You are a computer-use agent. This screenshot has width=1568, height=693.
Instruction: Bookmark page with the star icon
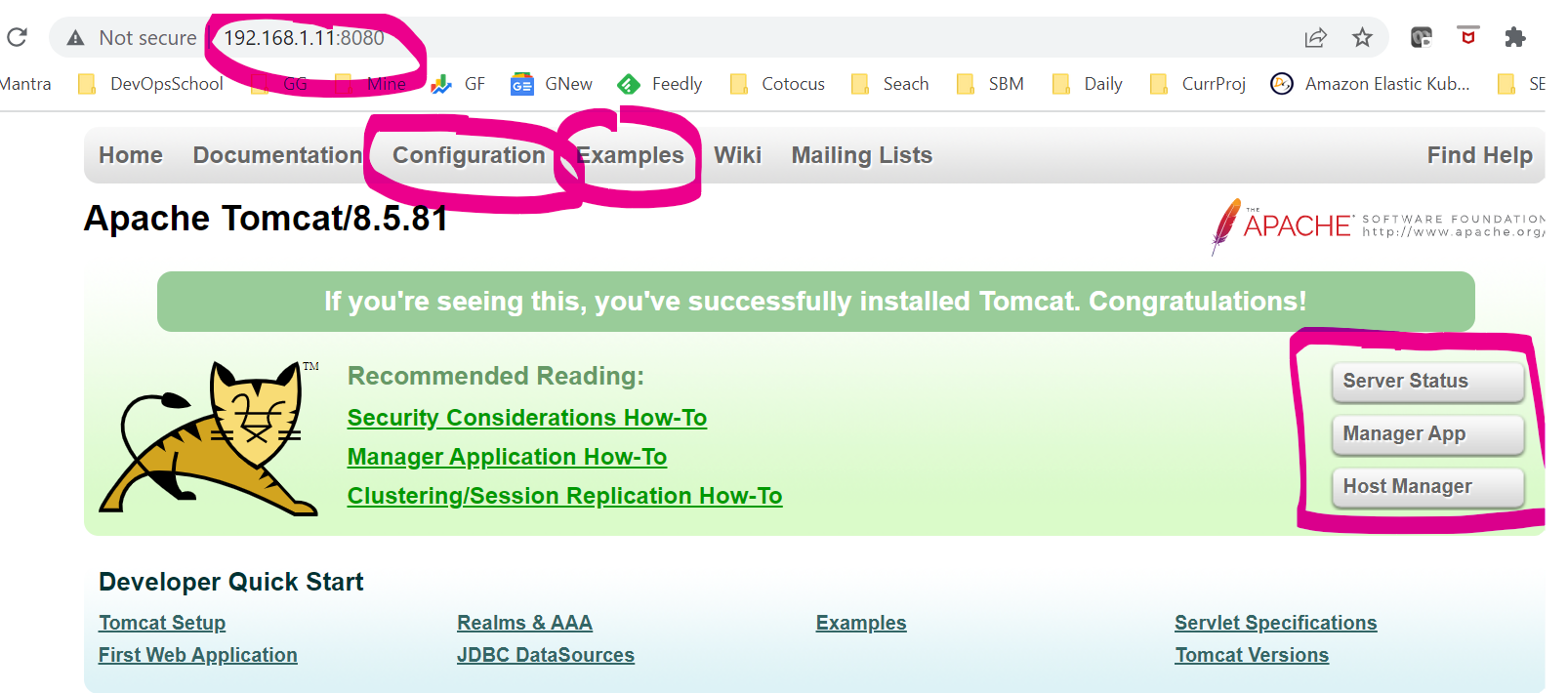pos(1362,38)
